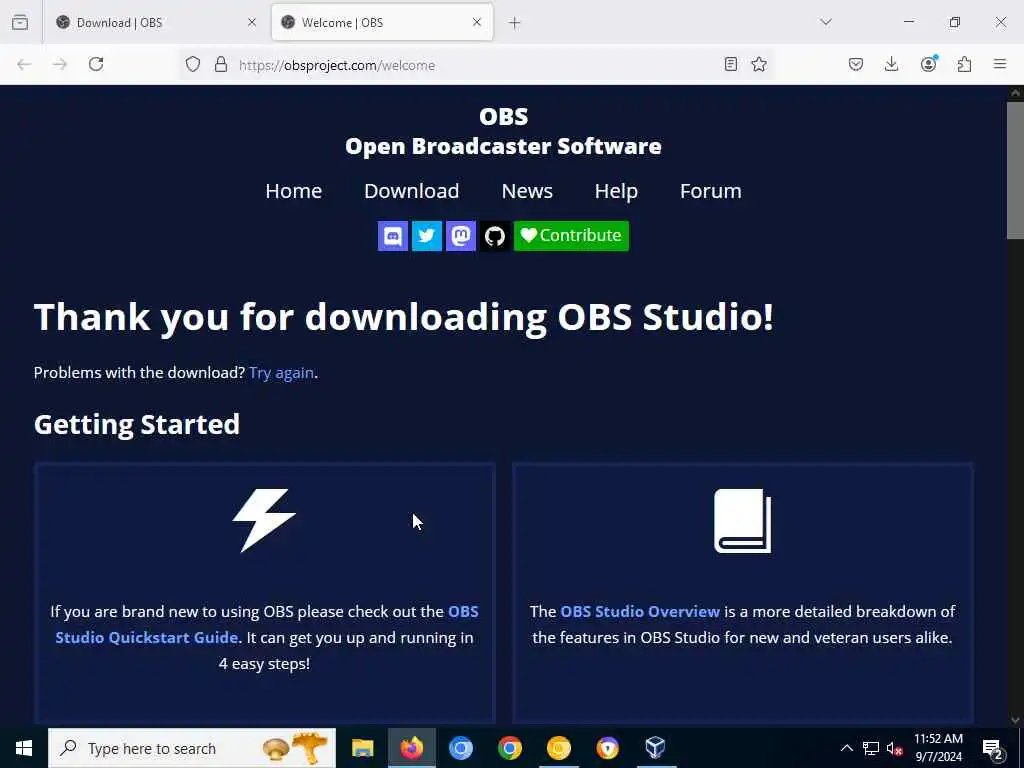Open the Windows Start menu
The width and height of the screenshot is (1024, 768).
coord(24,748)
